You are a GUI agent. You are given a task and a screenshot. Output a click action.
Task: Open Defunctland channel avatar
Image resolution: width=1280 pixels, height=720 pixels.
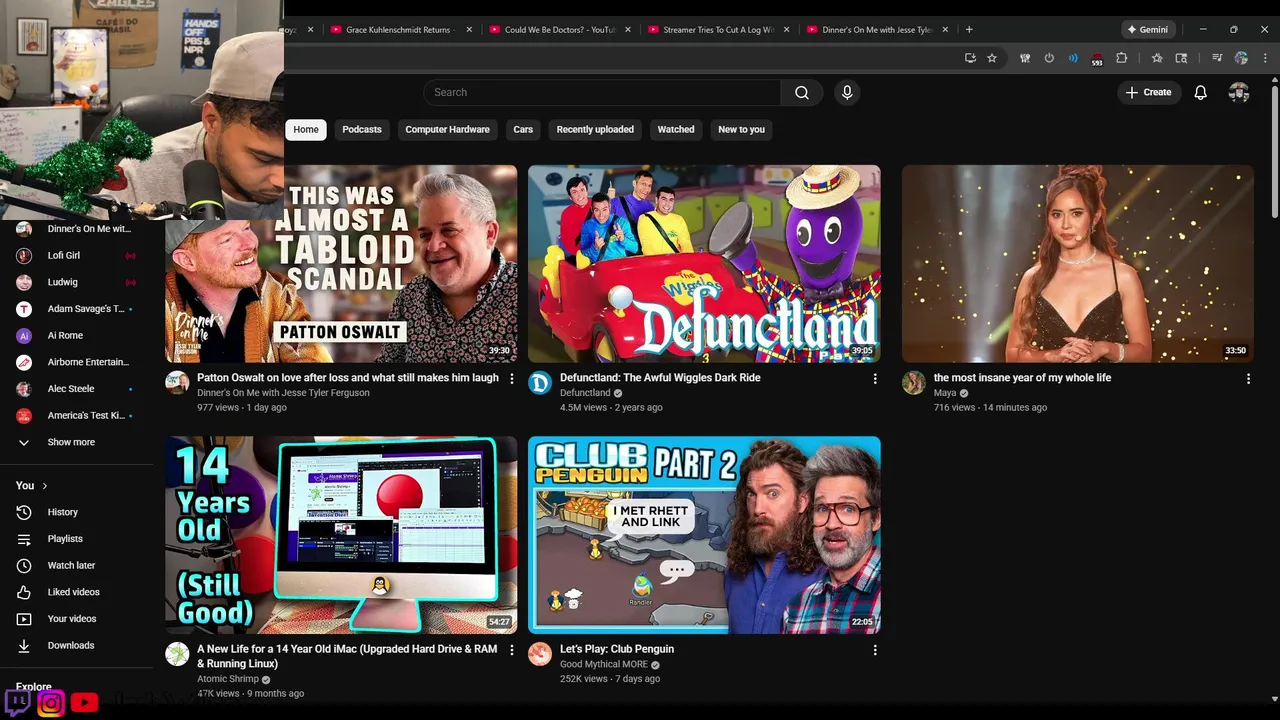tap(540, 383)
